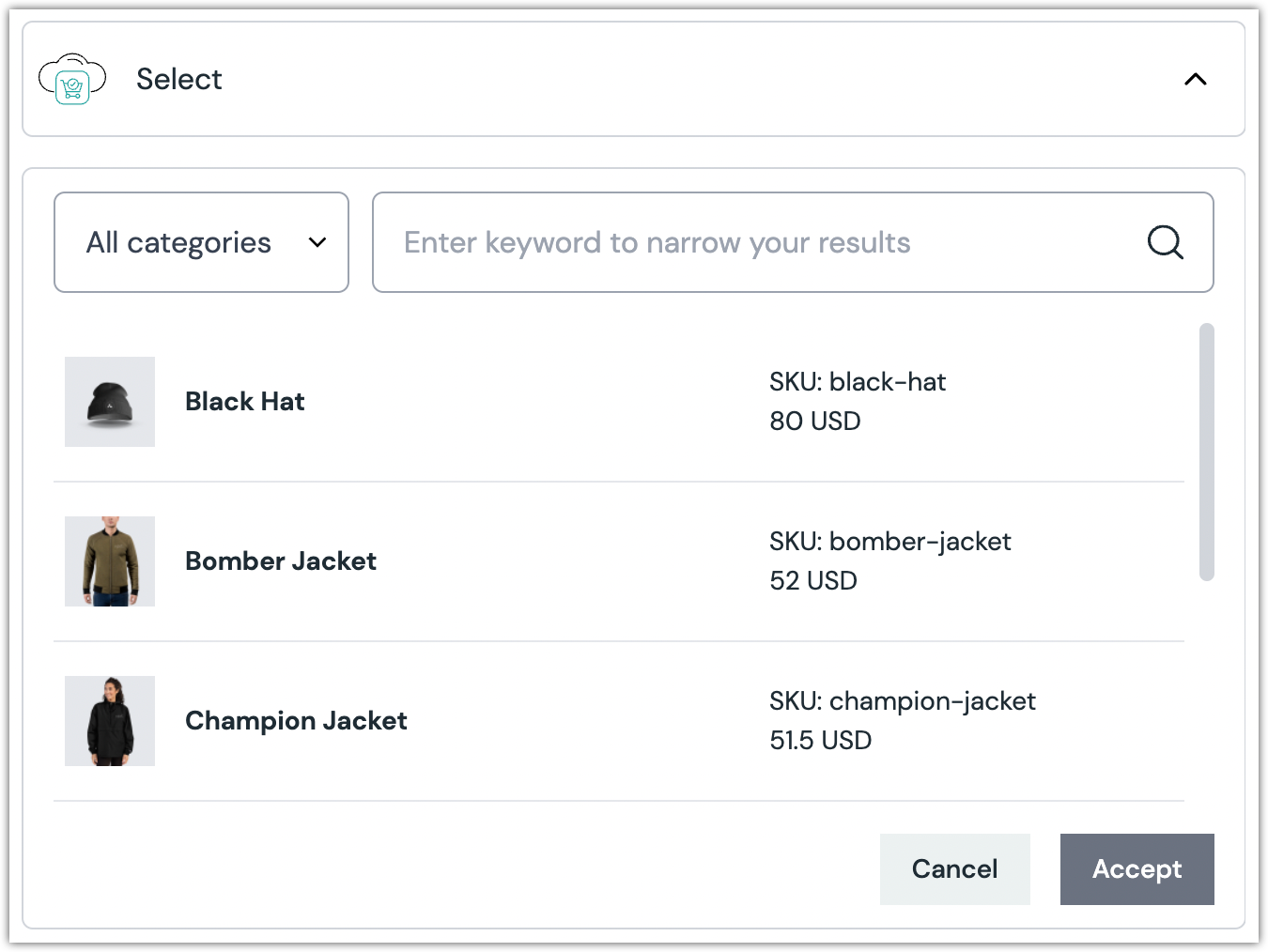Click the product list scrollbar
Image resolution: width=1268 pixels, height=952 pixels.
[x=1207, y=453]
